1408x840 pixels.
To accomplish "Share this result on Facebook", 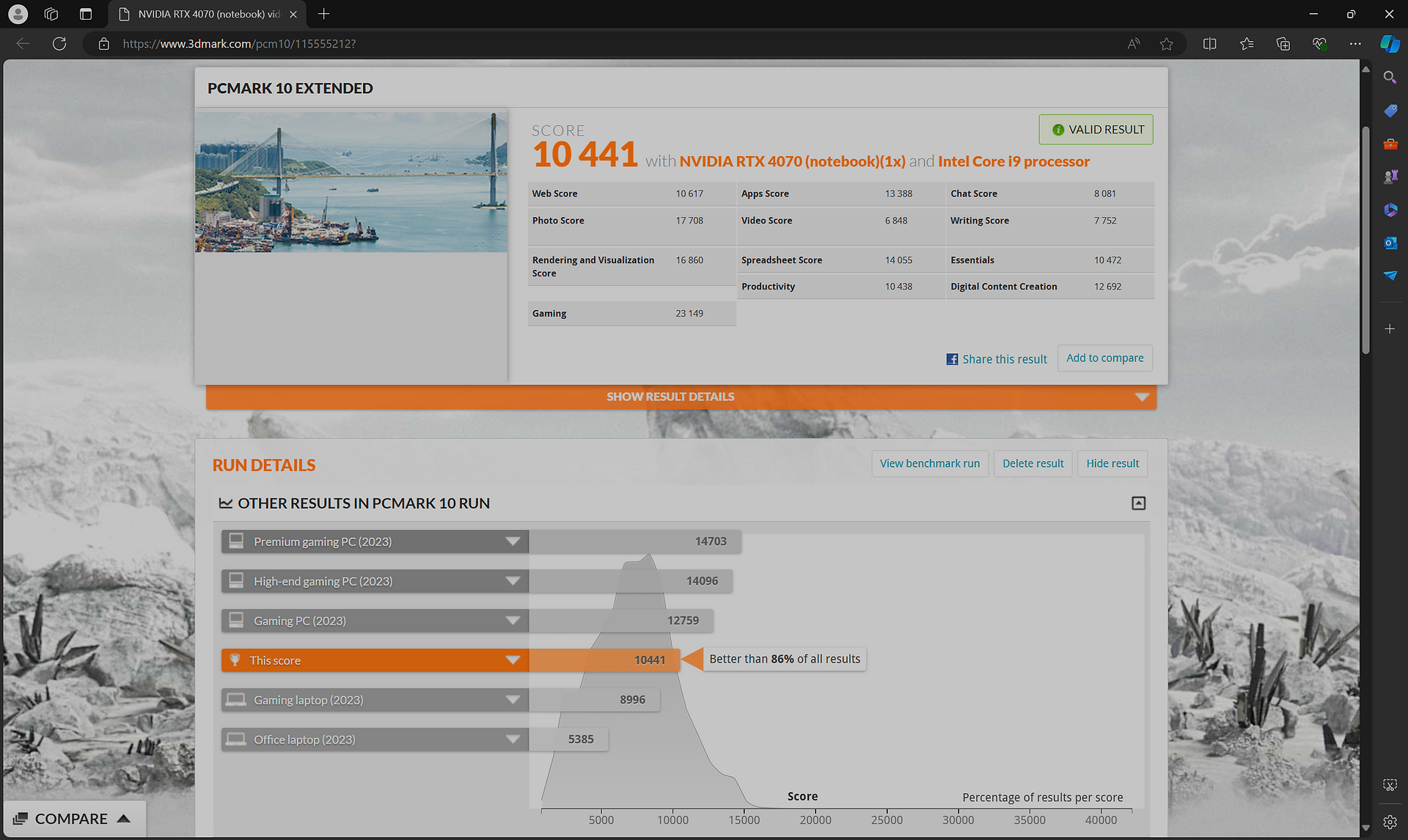I will (997, 359).
